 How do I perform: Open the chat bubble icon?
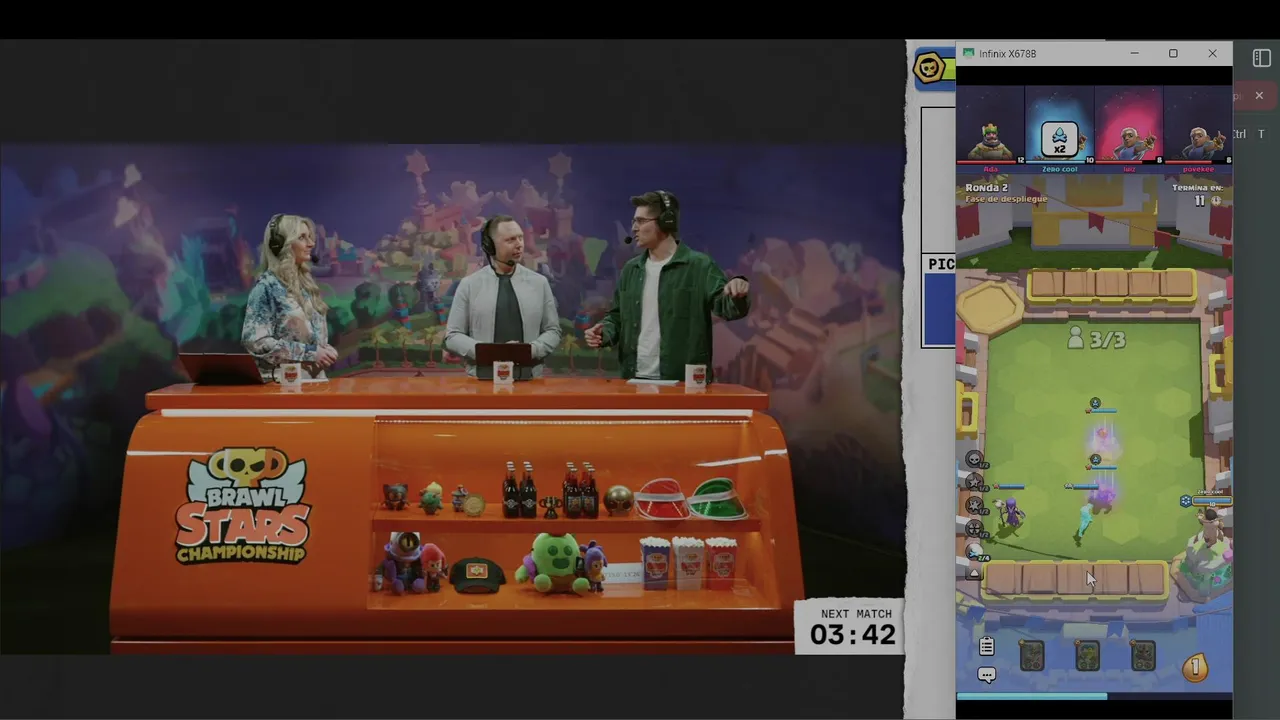coord(987,676)
